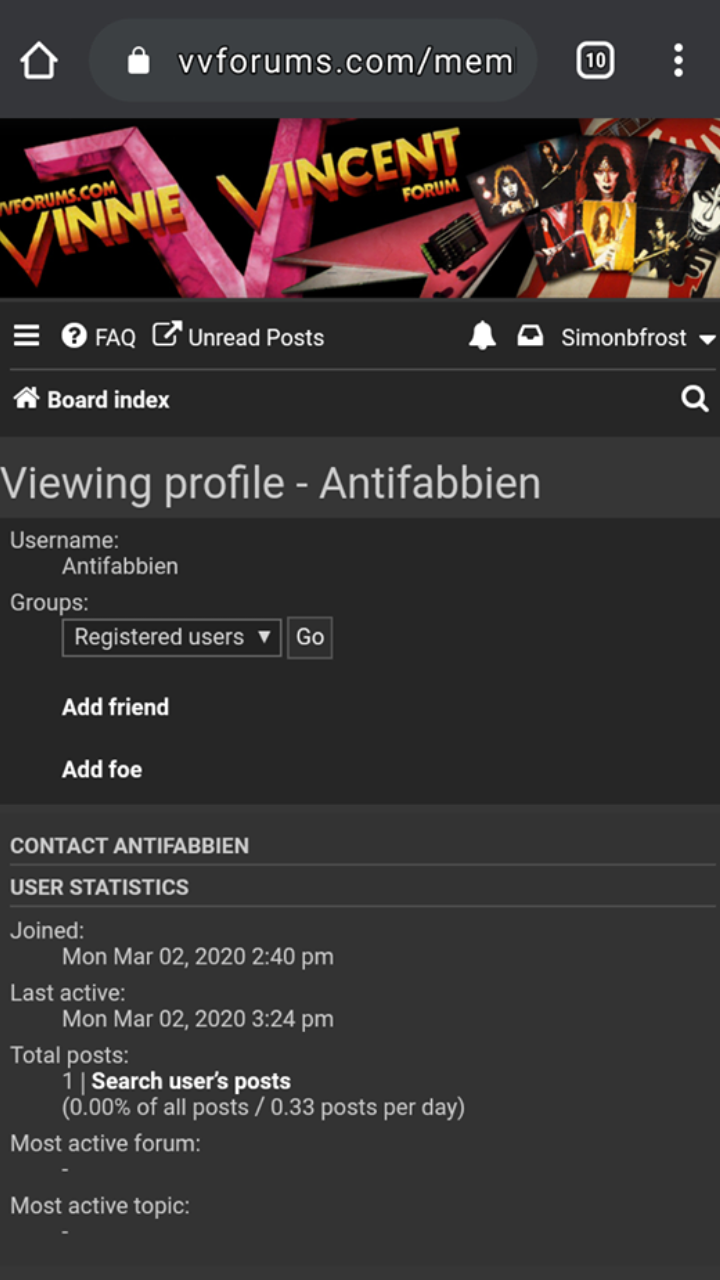
Task: Open Unread Posts
Action: click(x=239, y=337)
